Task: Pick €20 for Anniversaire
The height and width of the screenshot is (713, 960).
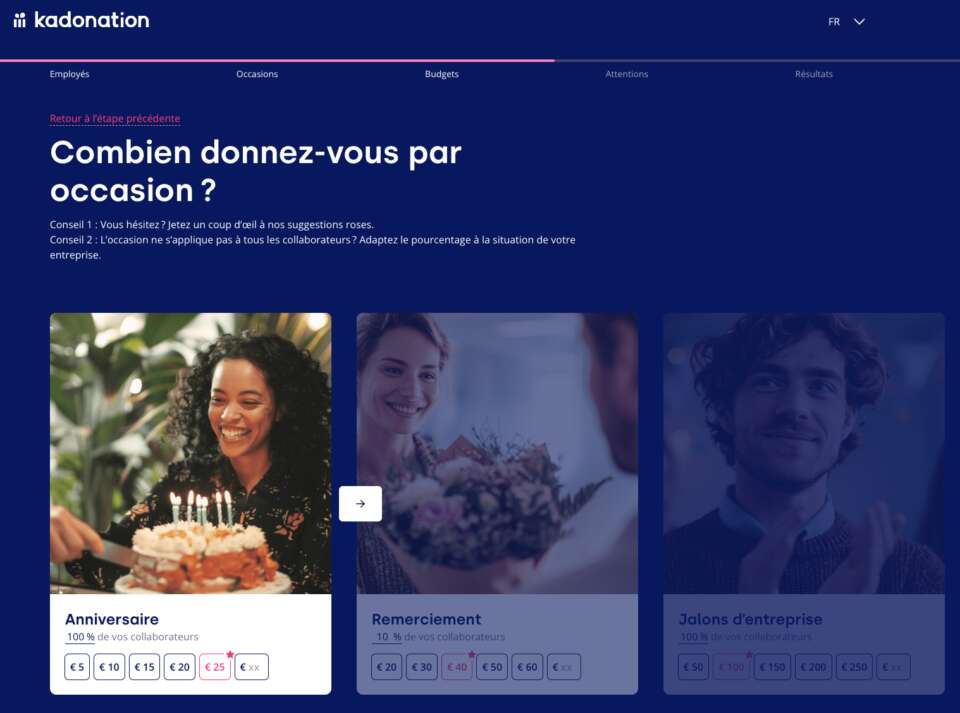Action: [x=179, y=667]
